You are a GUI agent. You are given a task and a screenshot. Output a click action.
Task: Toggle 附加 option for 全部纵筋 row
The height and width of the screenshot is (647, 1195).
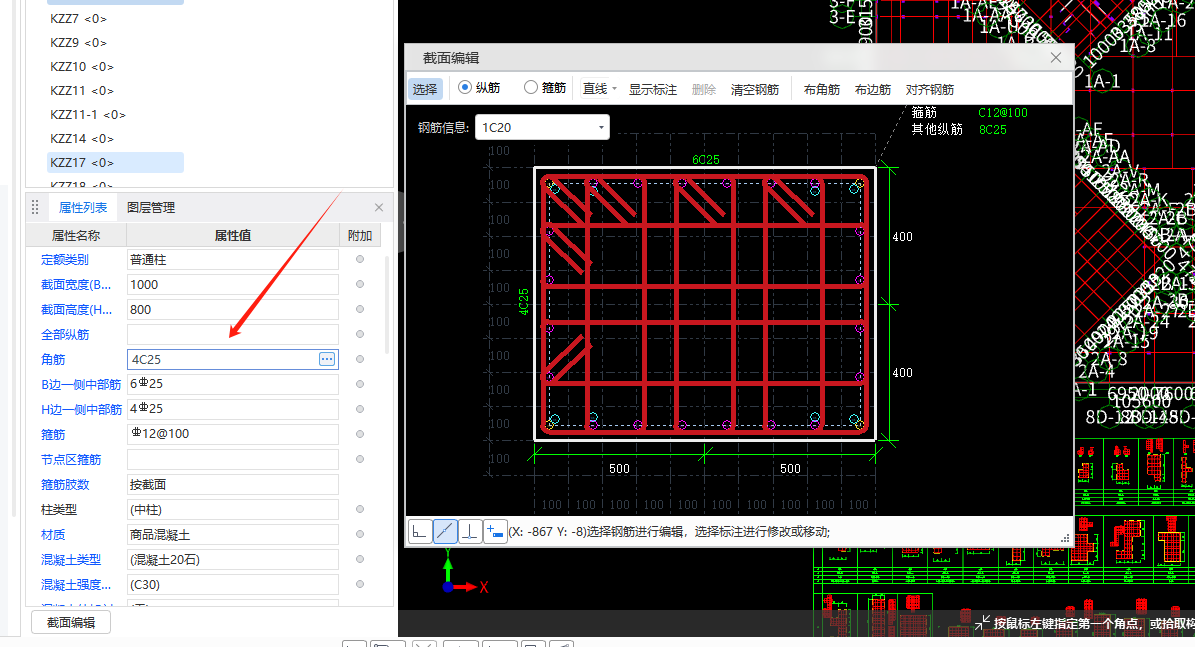pos(360,334)
